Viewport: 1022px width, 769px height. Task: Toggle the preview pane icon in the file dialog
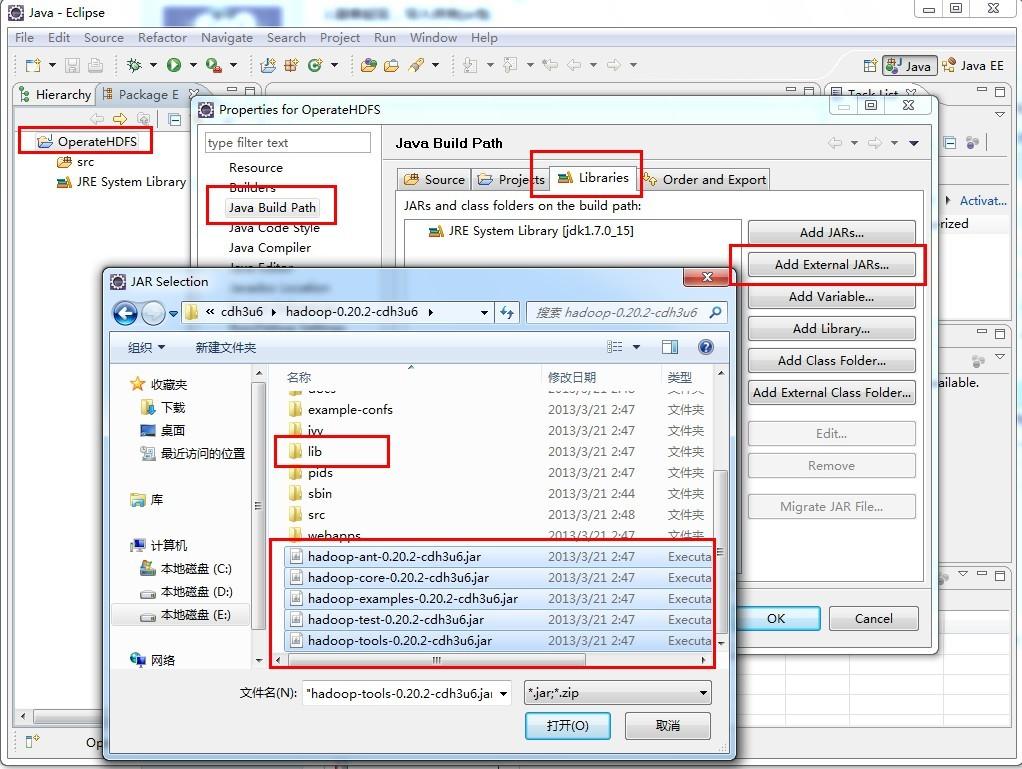[x=669, y=347]
